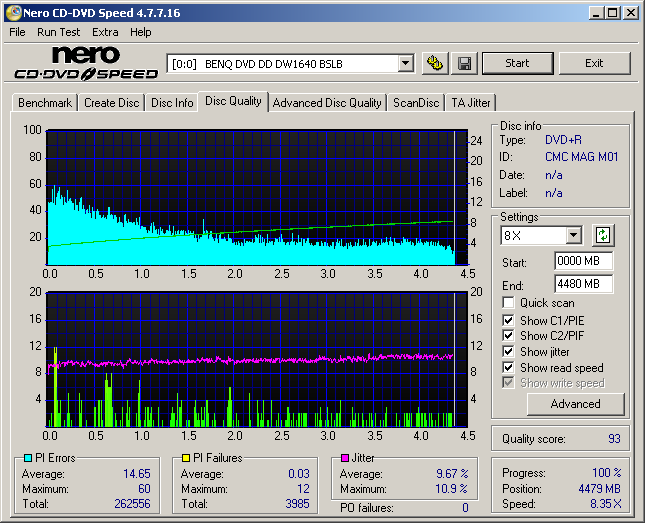Viewport: 645px width, 523px height.
Task: Disable Show read speed checkbox
Action: click(x=509, y=368)
